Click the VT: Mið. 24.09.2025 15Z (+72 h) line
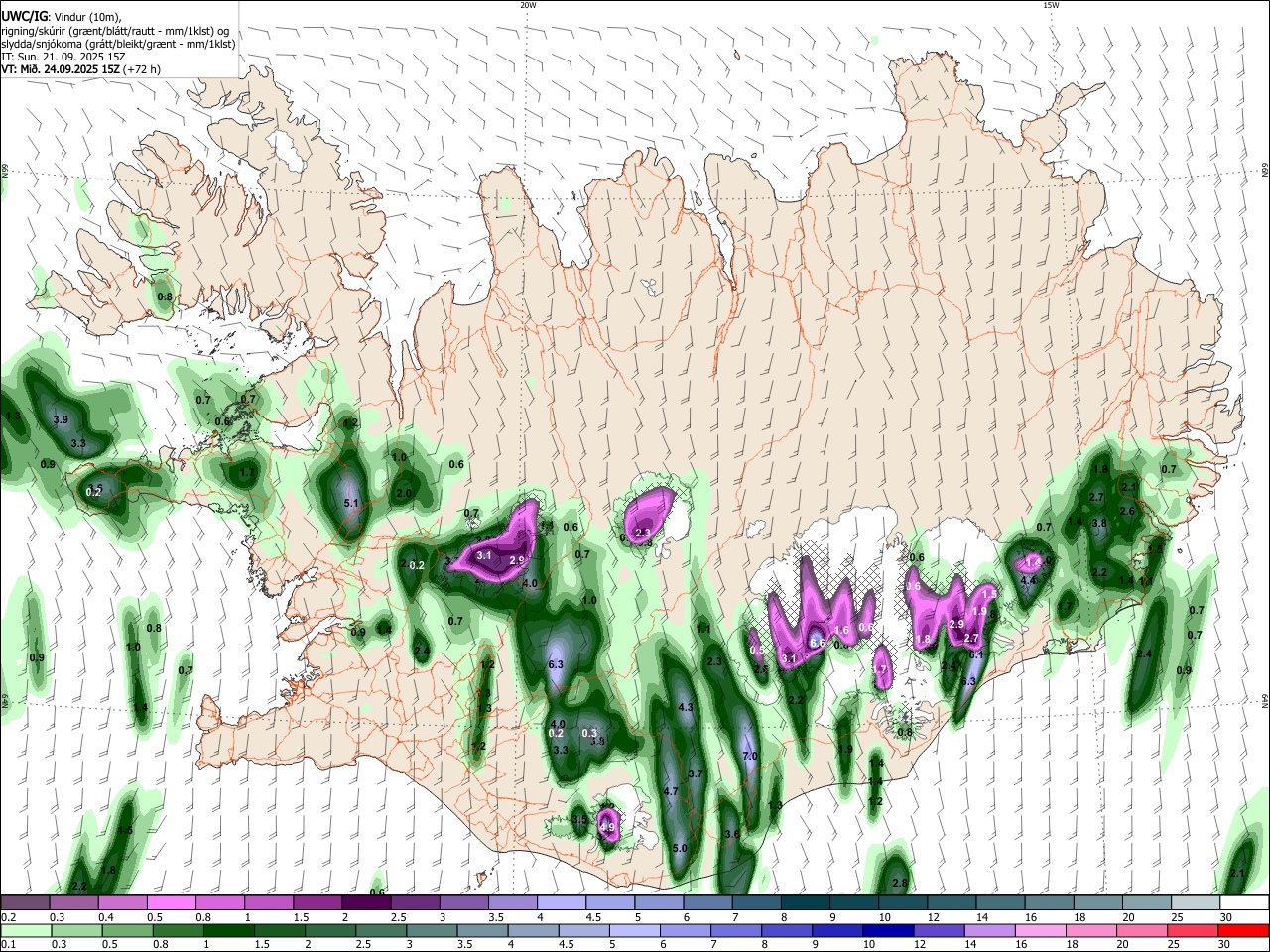 [x=80, y=69]
